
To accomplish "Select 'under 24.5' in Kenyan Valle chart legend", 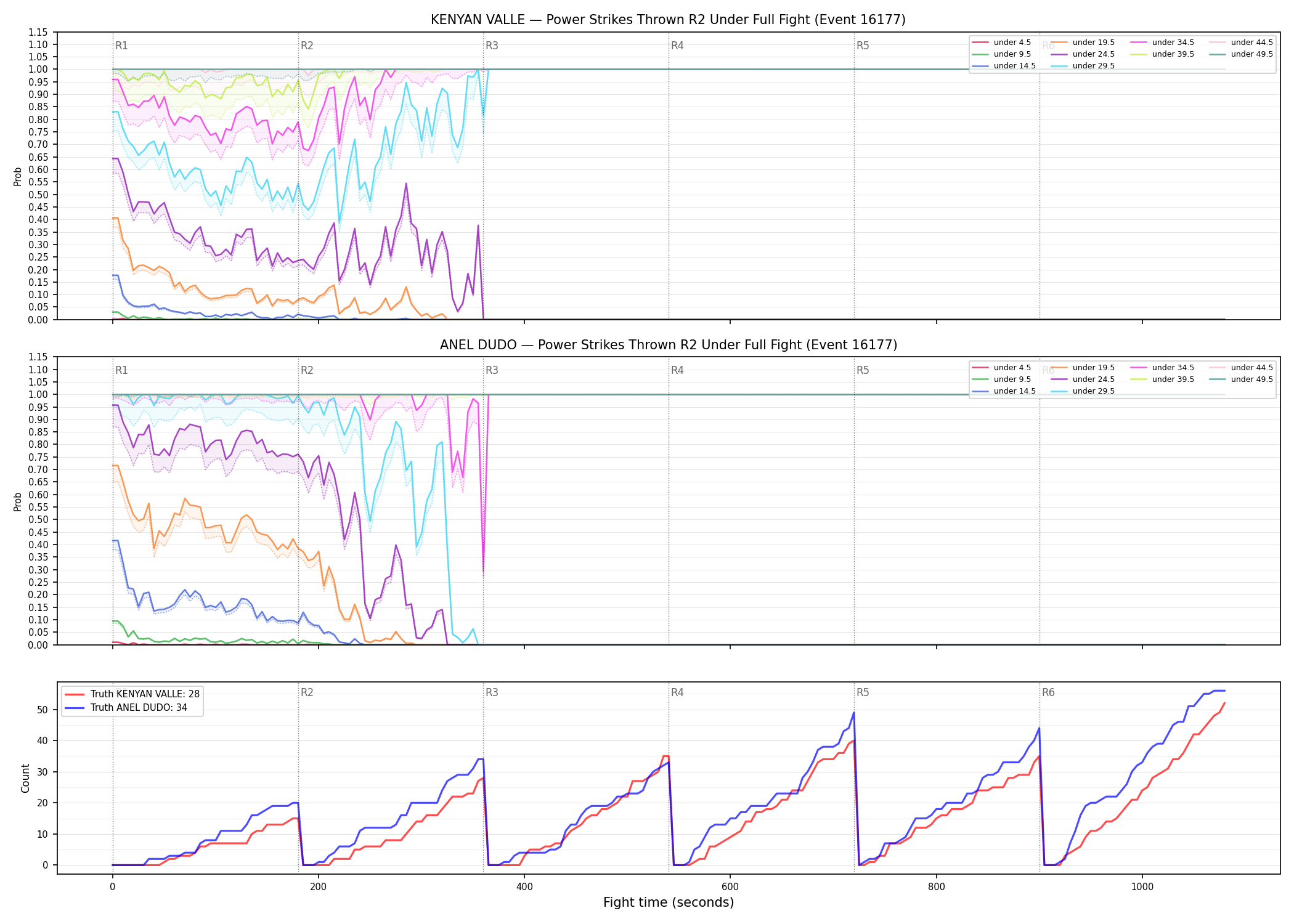I will [x=1083, y=54].
